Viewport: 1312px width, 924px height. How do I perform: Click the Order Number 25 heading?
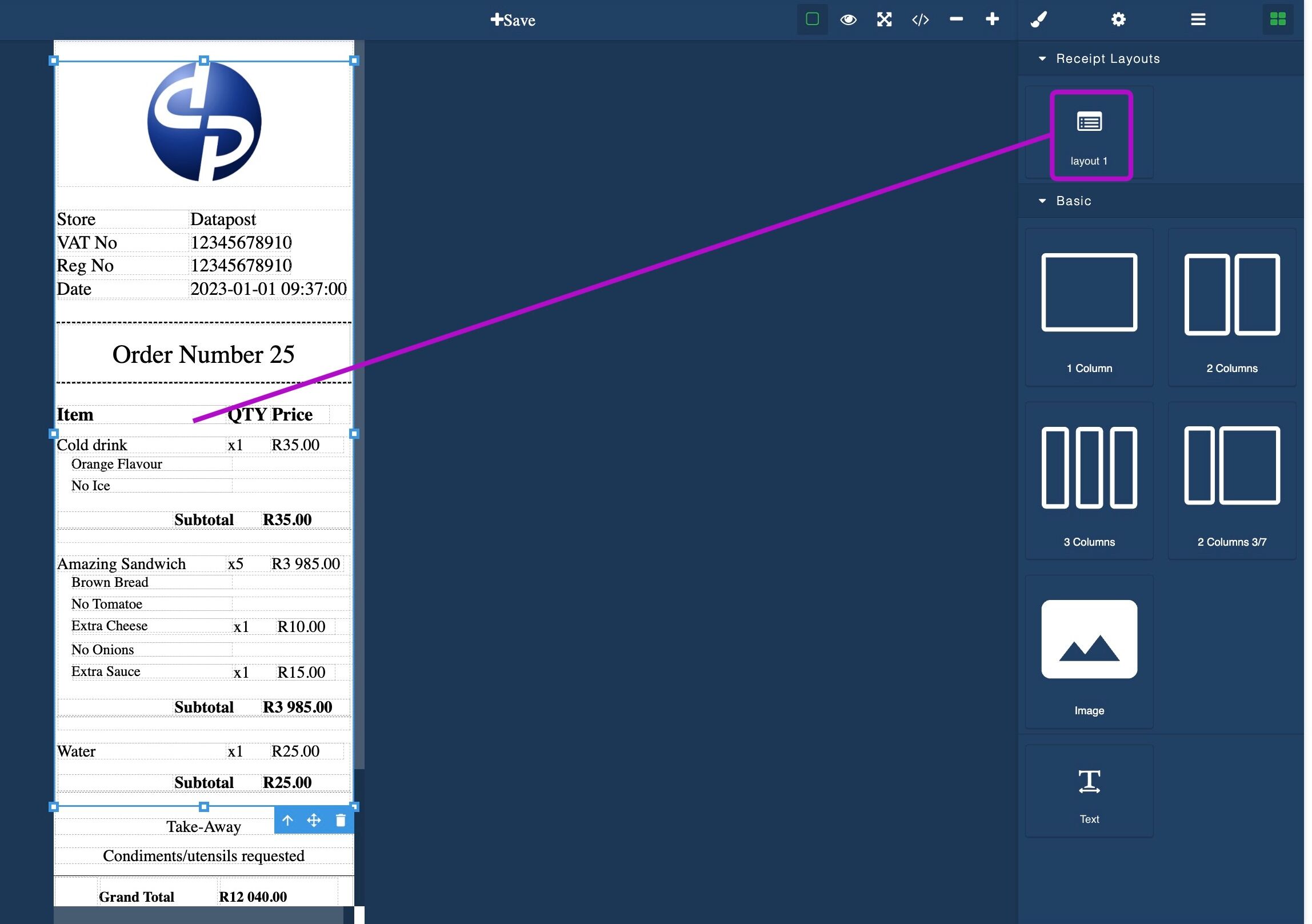coord(203,354)
